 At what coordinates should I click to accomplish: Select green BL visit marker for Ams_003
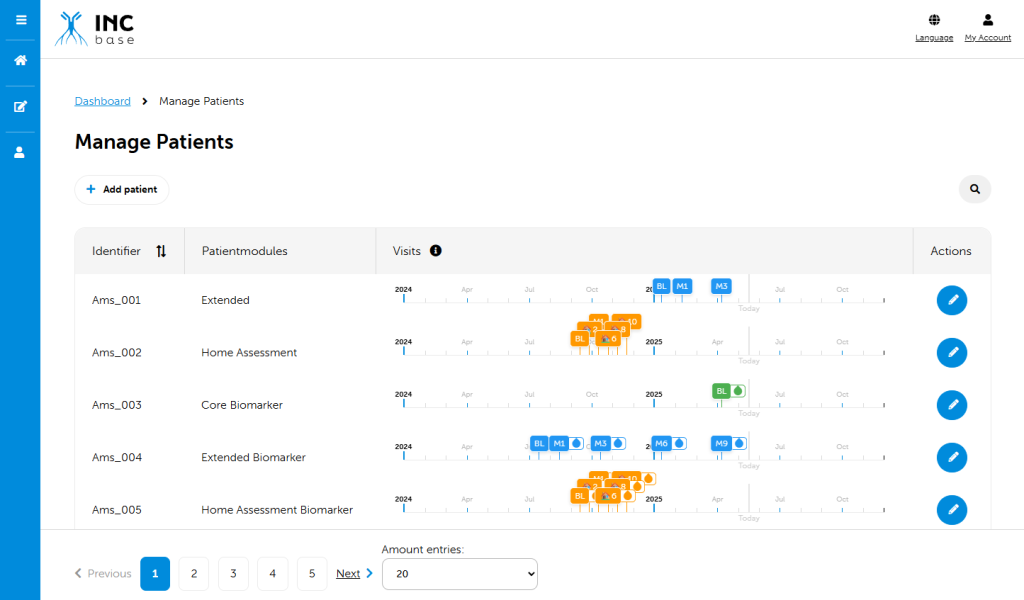[x=722, y=391]
